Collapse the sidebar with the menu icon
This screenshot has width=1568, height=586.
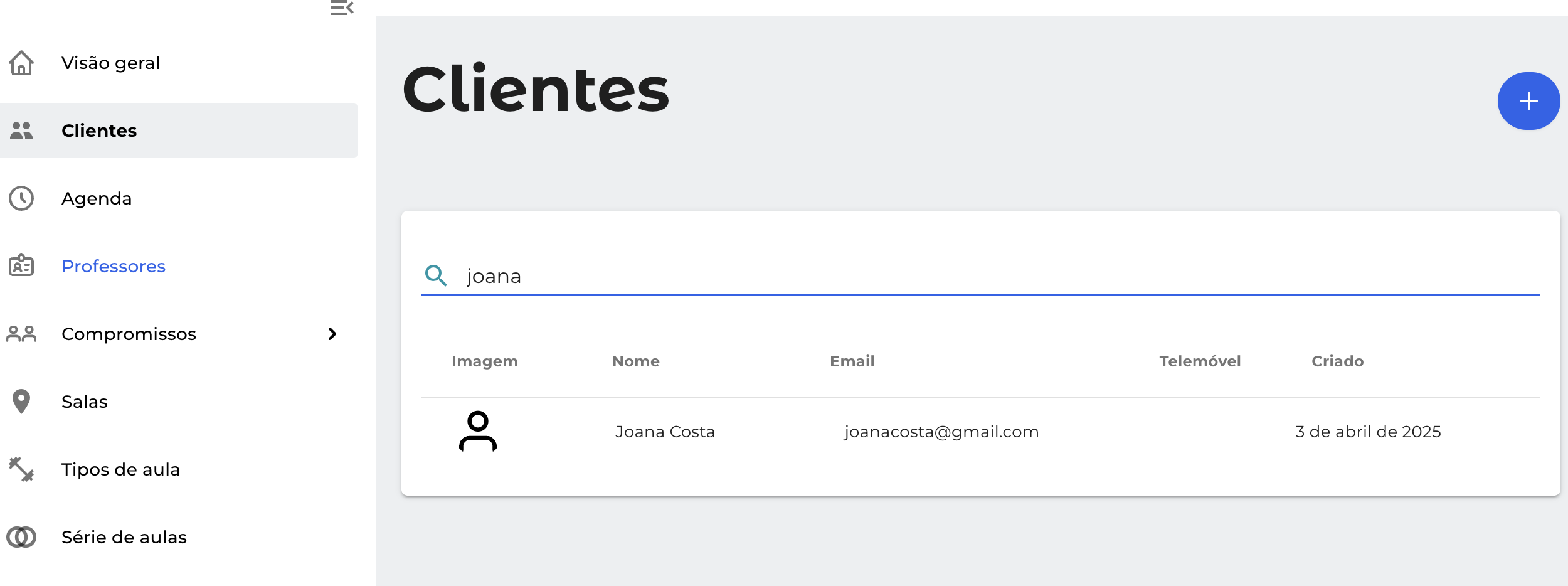click(x=342, y=8)
